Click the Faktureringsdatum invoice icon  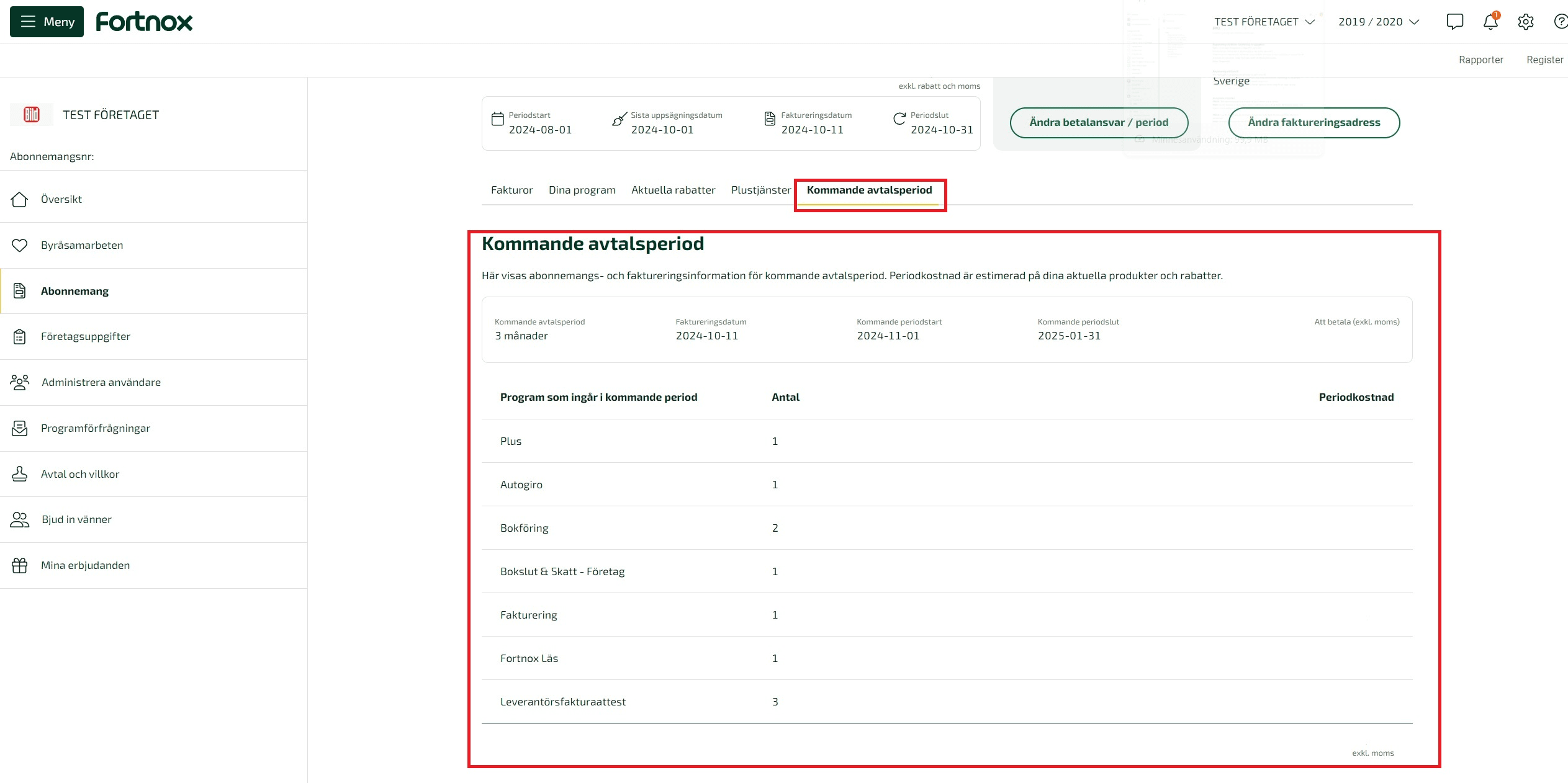coord(770,119)
